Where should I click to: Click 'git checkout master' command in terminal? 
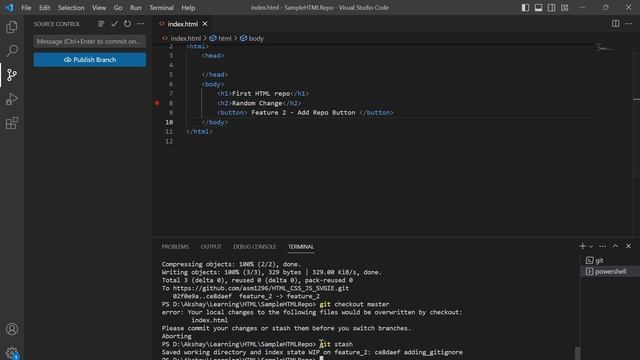(354, 304)
